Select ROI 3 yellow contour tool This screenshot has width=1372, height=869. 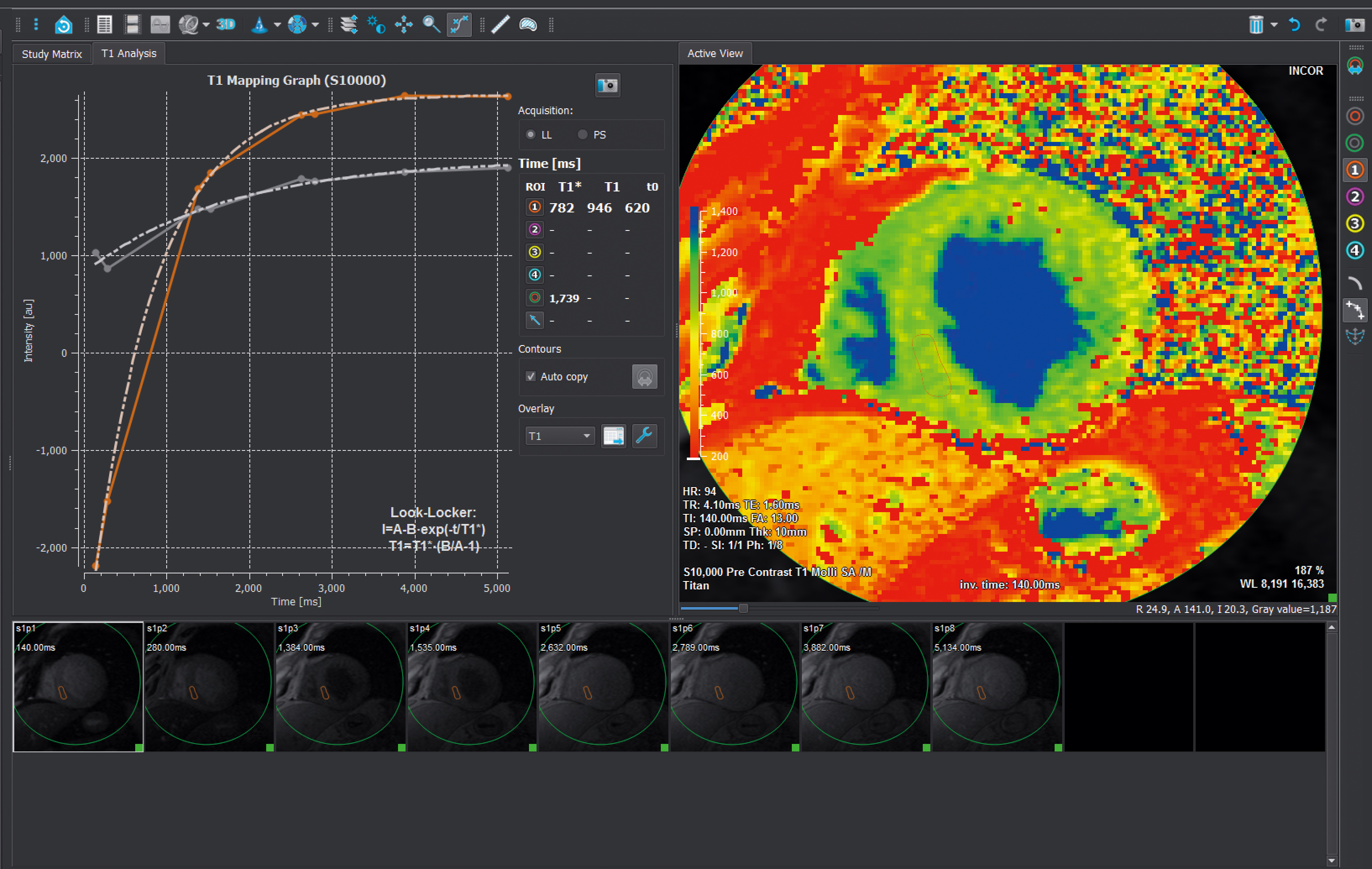(x=1356, y=223)
